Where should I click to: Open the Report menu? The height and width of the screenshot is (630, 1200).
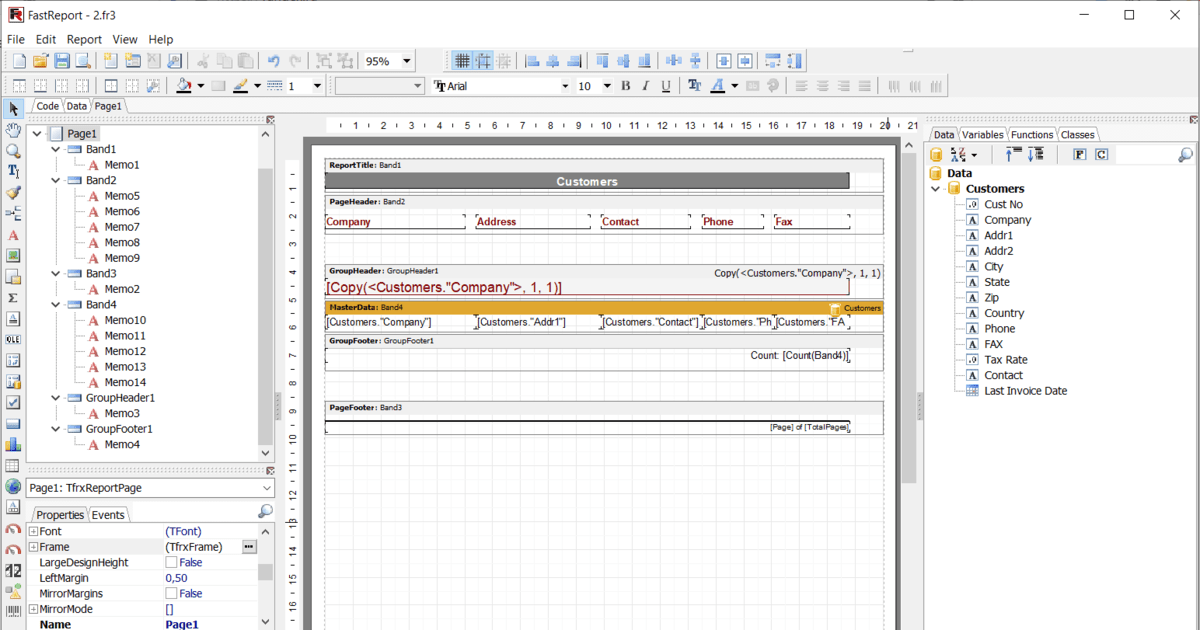click(84, 39)
